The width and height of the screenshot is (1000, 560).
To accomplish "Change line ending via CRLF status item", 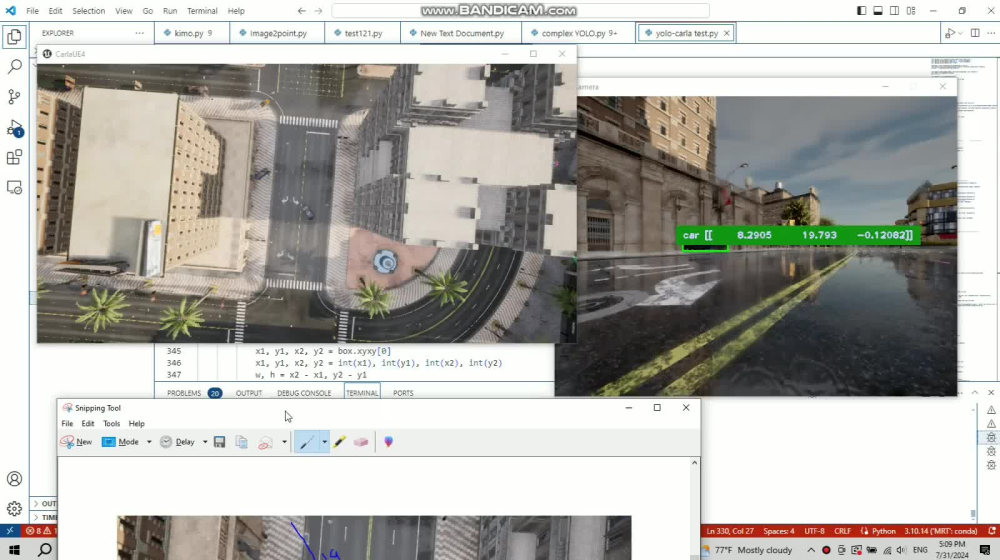I will (x=842, y=531).
